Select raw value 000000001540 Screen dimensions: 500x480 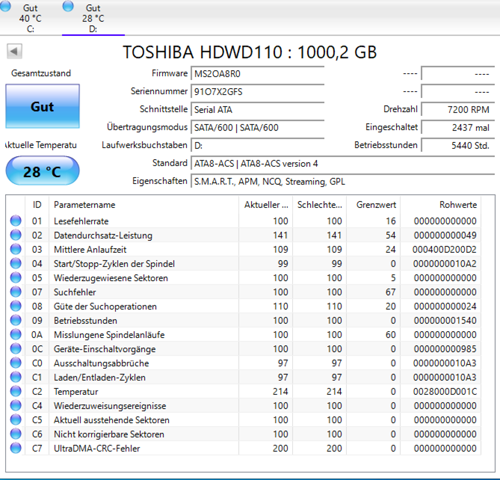pos(445,321)
